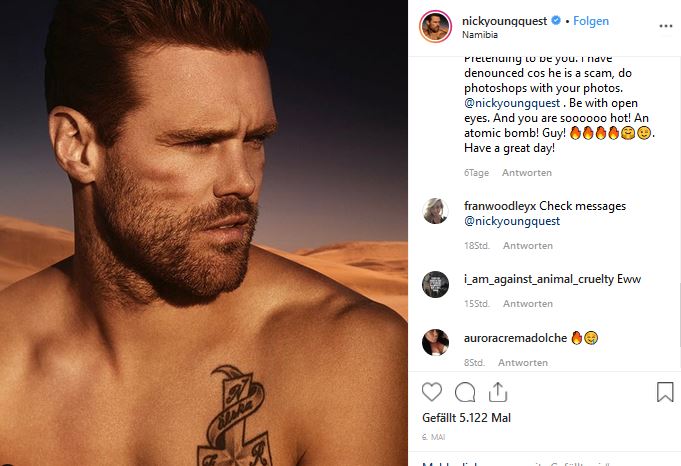Click the share arrow icon
Screen dimensions: 681x466
click(497, 391)
